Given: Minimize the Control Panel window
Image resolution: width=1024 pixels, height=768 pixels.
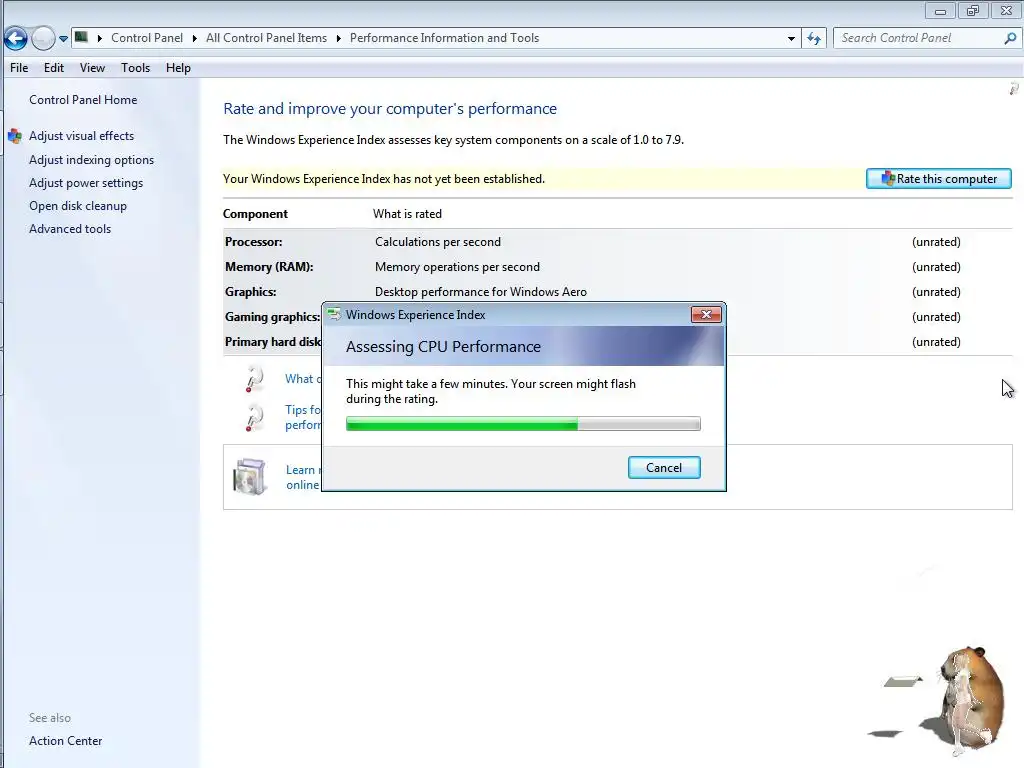Looking at the screenshot, I should point(940,10).
